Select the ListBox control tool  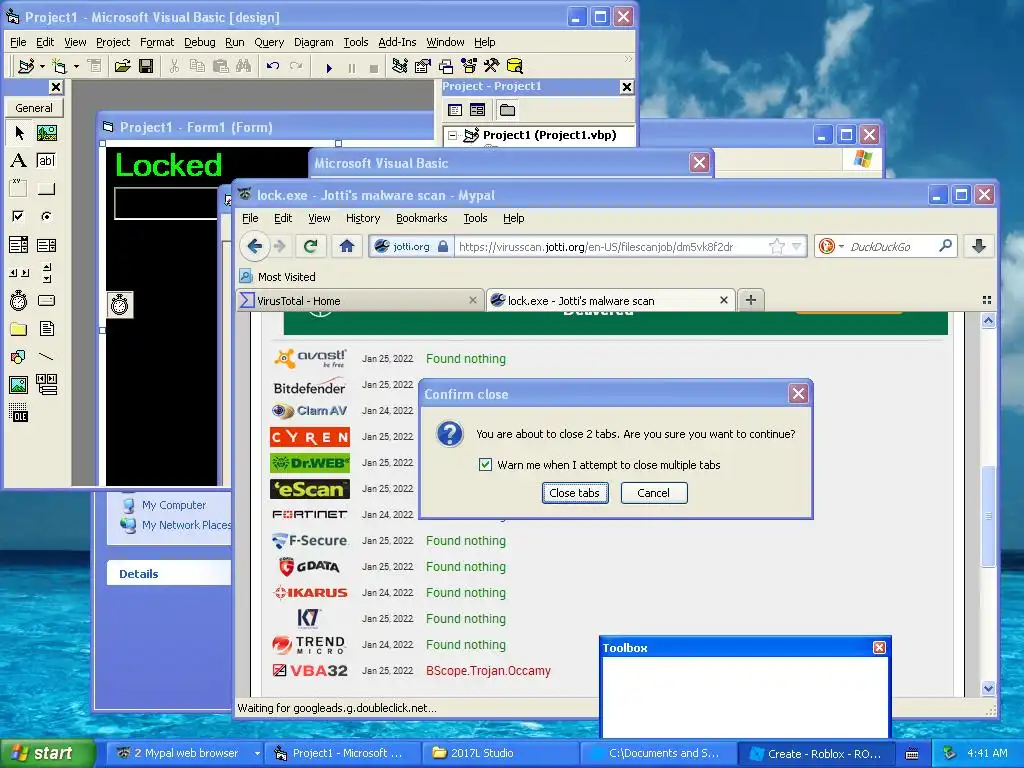point(46,245)
